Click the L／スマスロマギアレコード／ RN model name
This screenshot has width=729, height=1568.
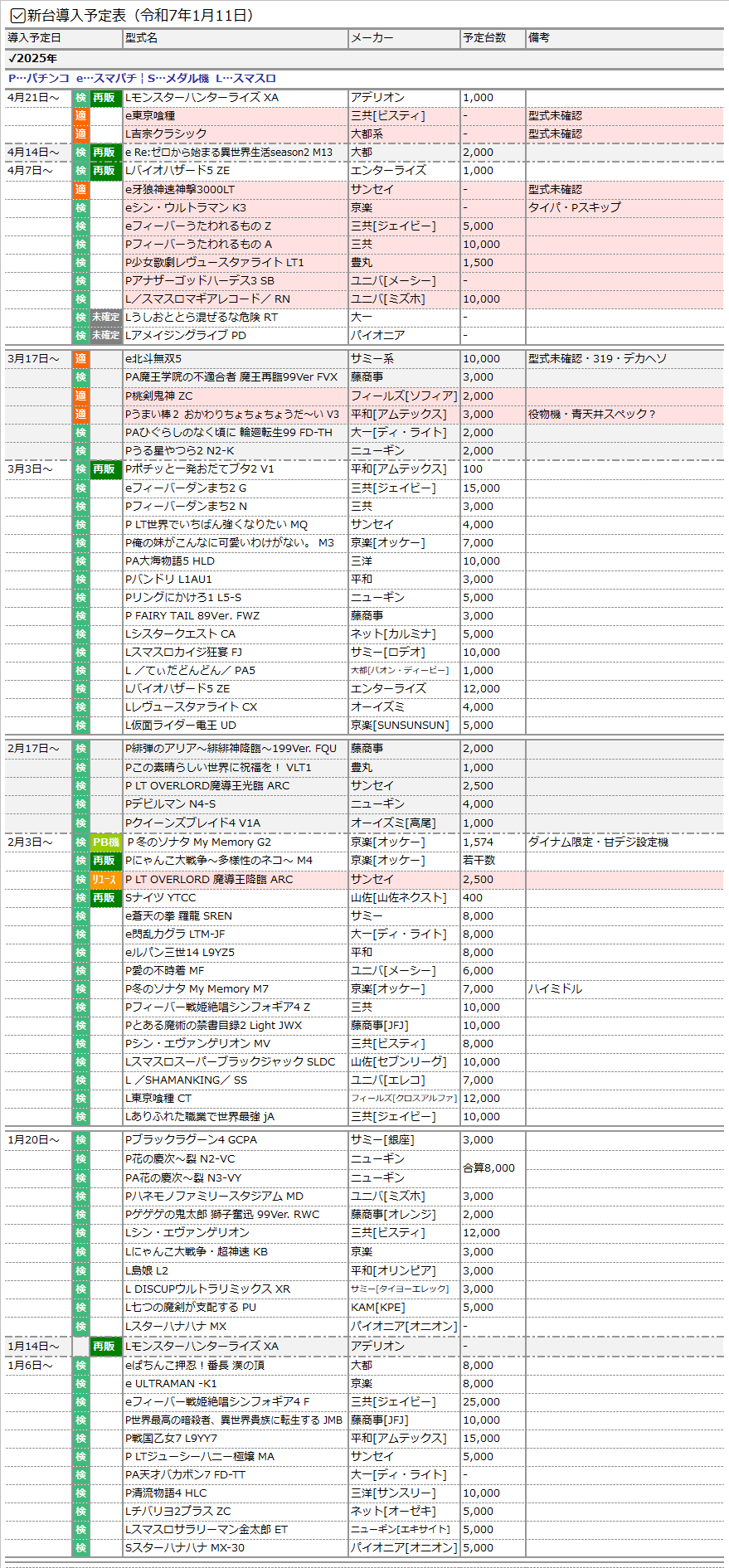point(207,299)
